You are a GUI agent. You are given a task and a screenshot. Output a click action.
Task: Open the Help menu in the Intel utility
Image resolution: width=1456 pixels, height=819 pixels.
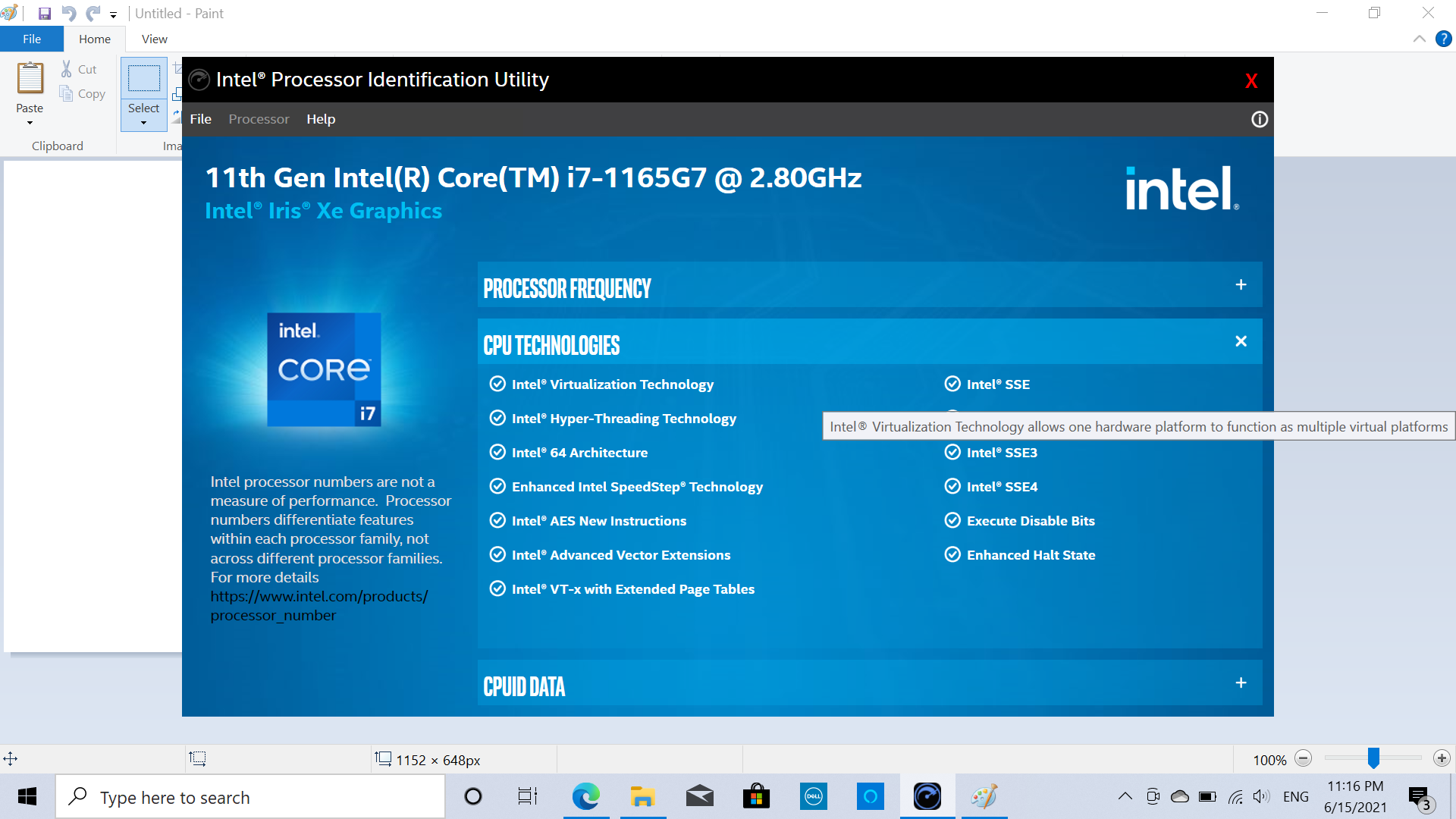(321, 119)
